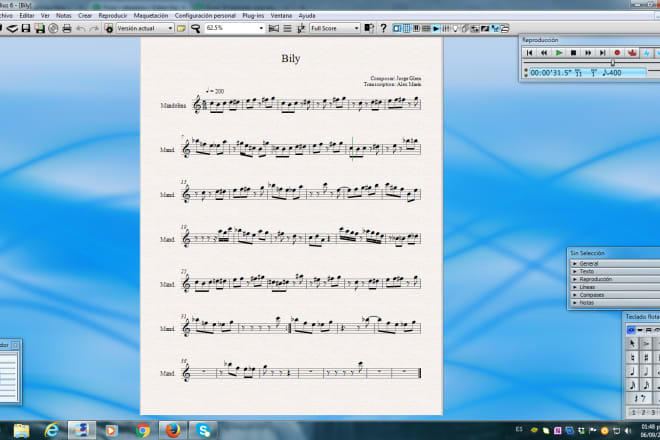Screen dimensions: 660x440
Task: Open the Editar menu
Action: [27, 16]
